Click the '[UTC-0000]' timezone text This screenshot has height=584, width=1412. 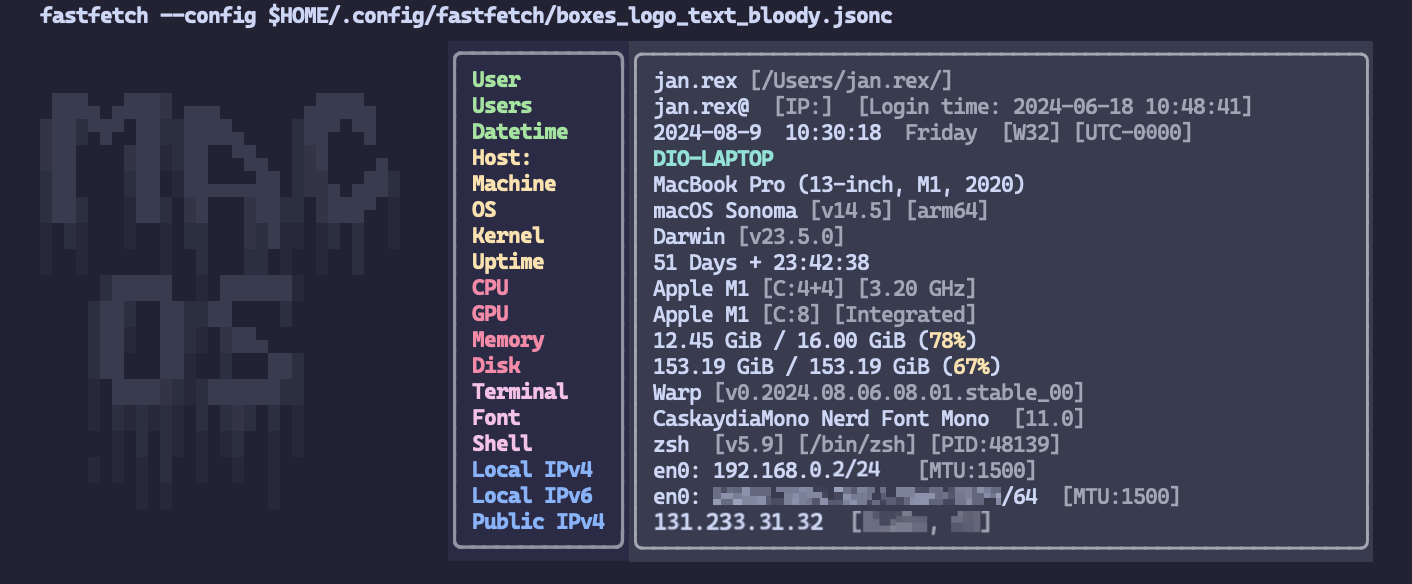[1133, 132]
